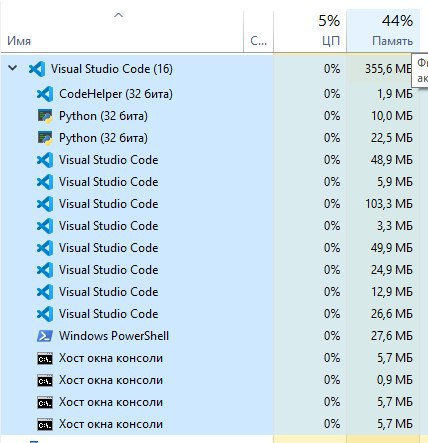Click the Windows PowerShell process icon

(x=45, y=336)
